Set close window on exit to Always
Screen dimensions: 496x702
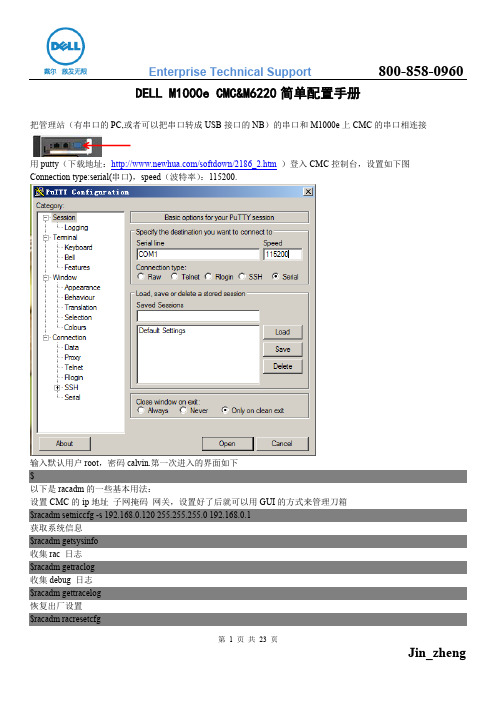pyautogui.click(x=153, y=411)
